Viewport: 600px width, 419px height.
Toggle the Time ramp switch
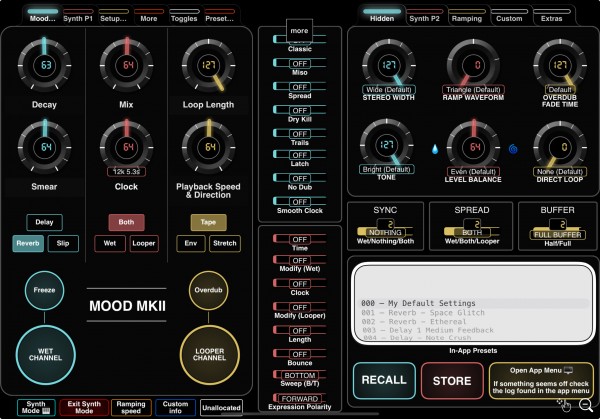pyautogui.click(x=300, y=239)
